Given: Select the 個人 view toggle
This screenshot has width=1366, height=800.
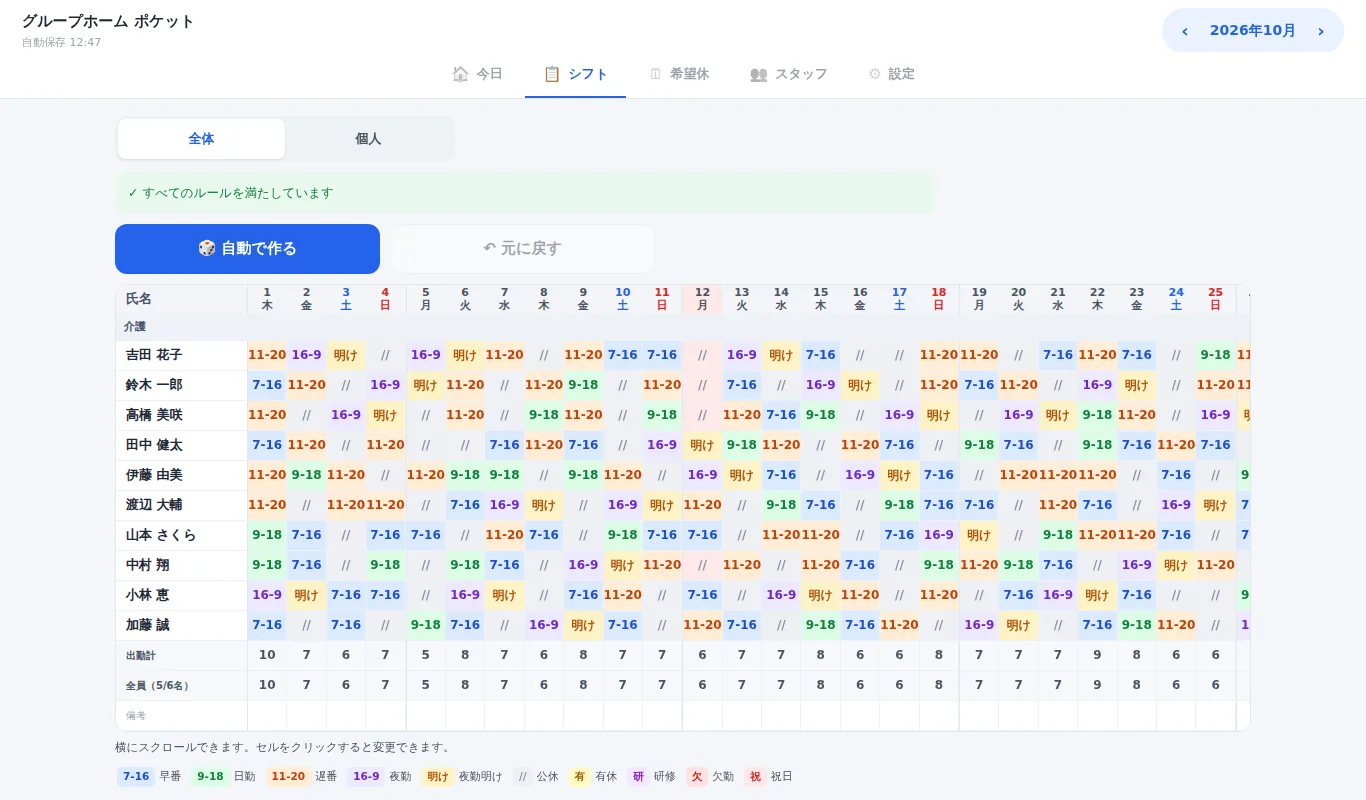Looking at the screenshot, I should 368,139.
